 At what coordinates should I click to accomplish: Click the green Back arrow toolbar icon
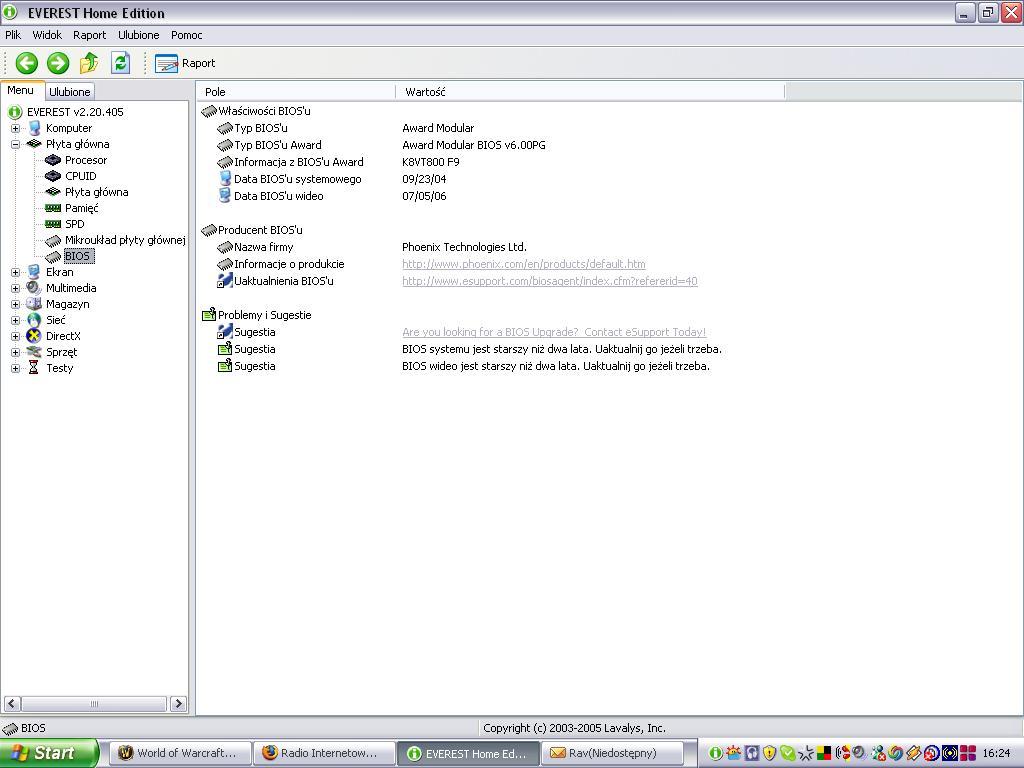coord(27,63)
